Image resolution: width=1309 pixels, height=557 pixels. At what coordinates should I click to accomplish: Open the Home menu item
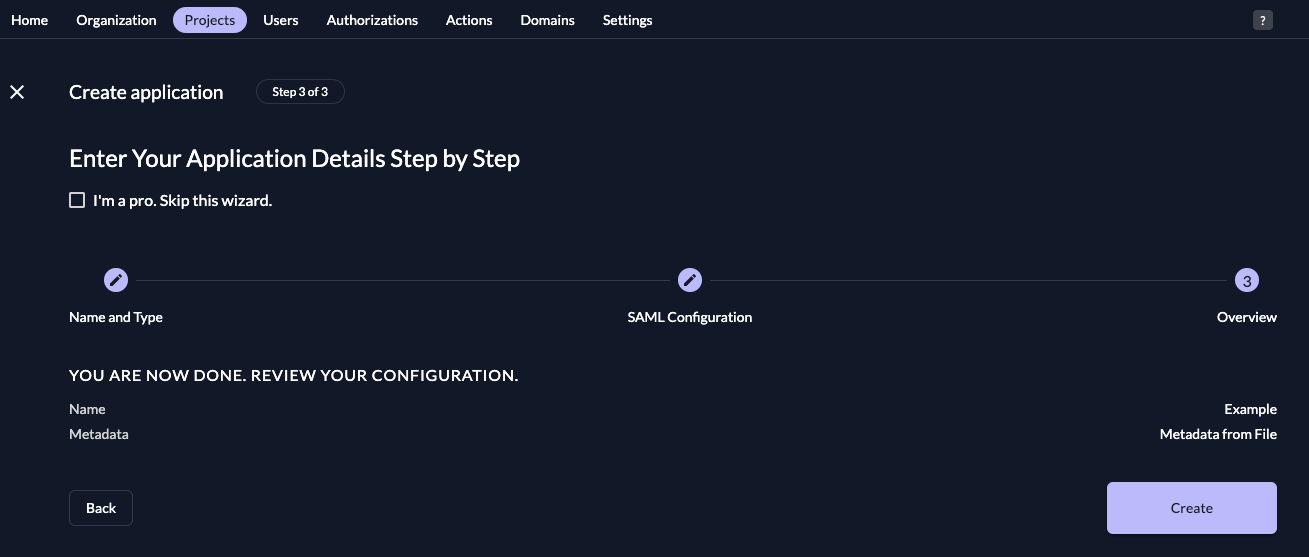click(x=30, y=20)
